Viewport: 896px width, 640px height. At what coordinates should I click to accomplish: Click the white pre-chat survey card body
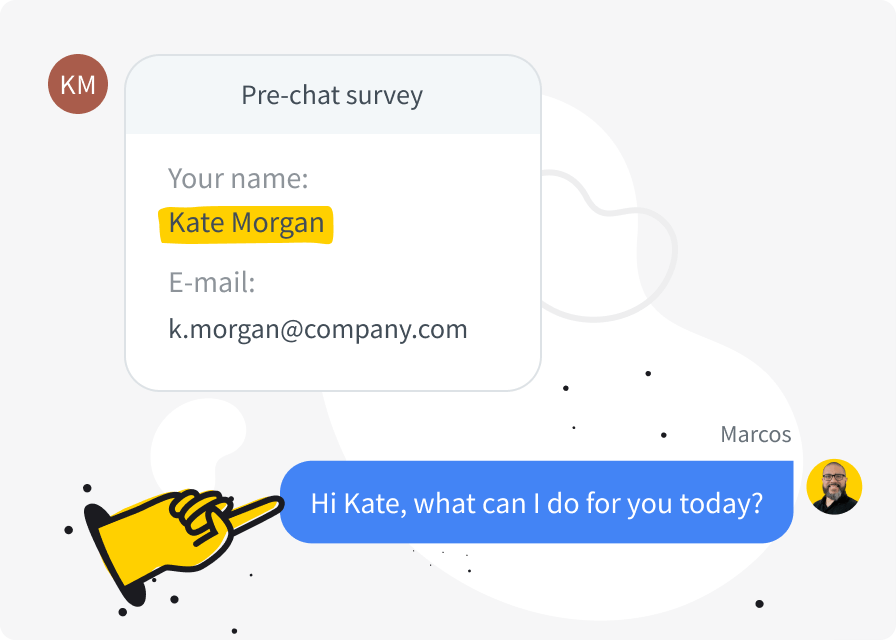333,262
